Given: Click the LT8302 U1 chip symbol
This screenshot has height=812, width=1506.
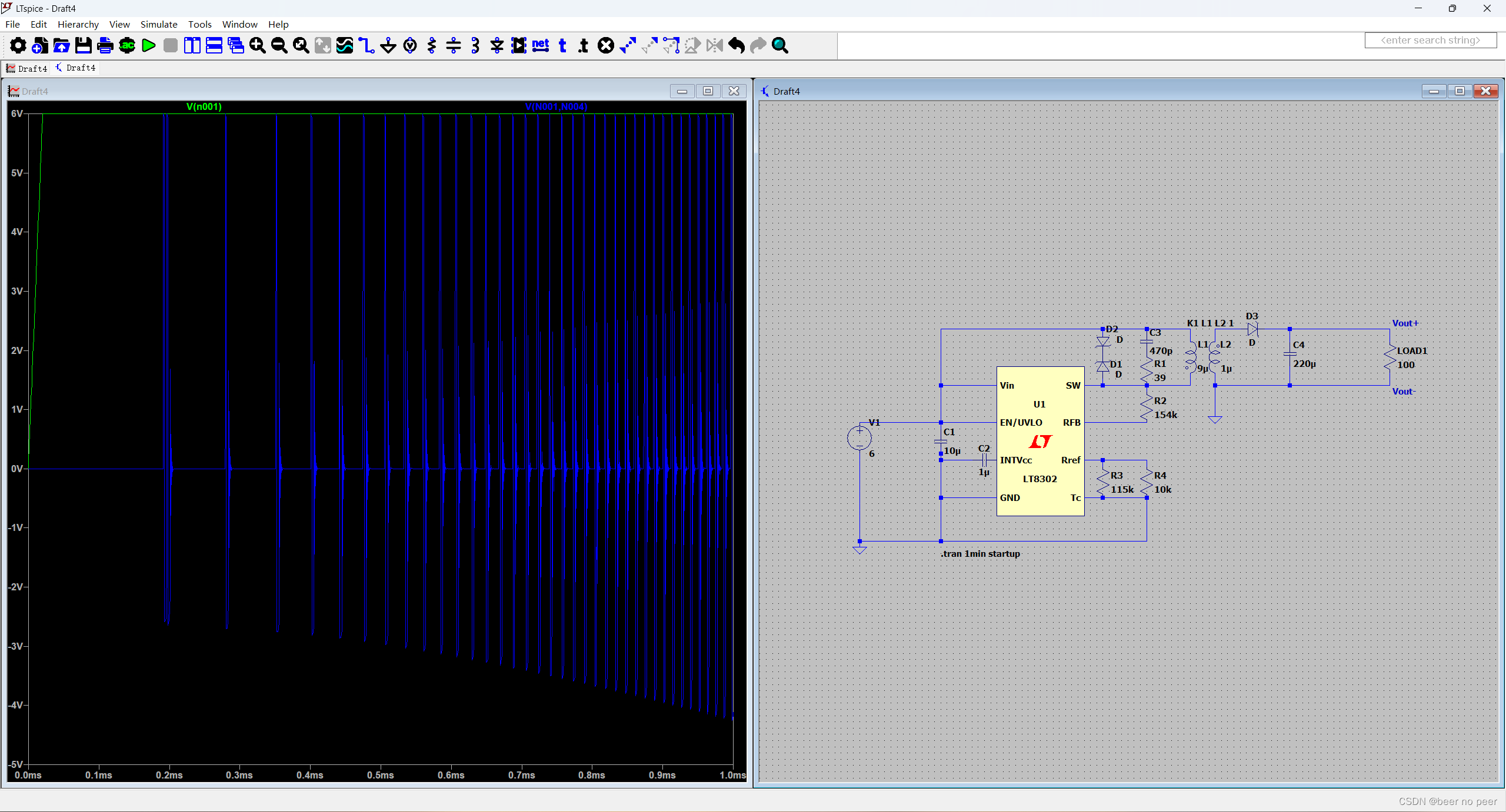Looking at the screenshot, I should tap(1039, 441).
